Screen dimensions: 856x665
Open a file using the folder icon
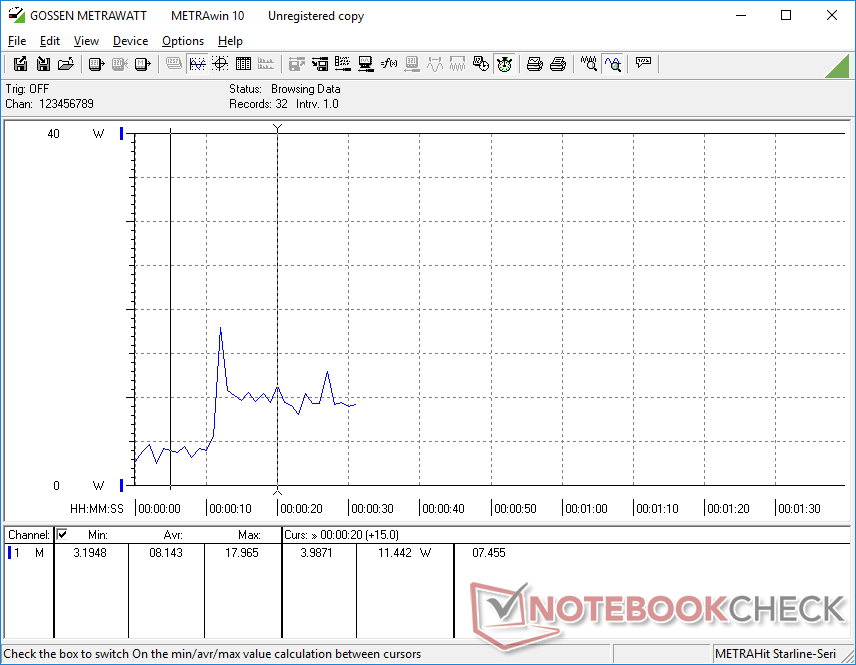pyautogui.click(x=66, y=64)
